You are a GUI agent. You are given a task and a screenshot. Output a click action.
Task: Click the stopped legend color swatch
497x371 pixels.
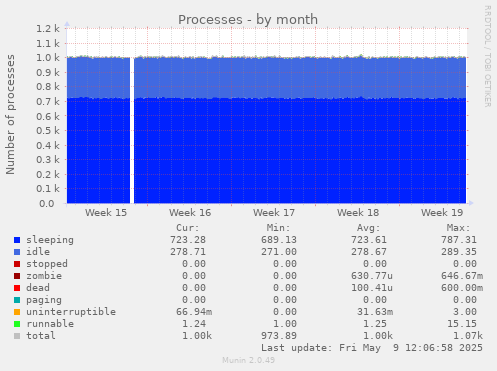tap(17, 264)
